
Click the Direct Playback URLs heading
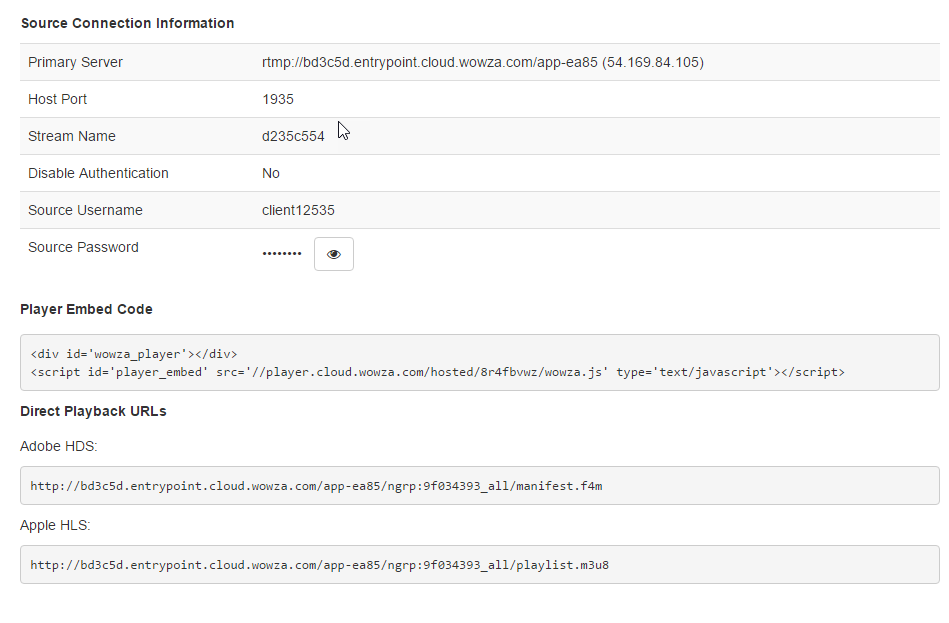tap(93, 411)
